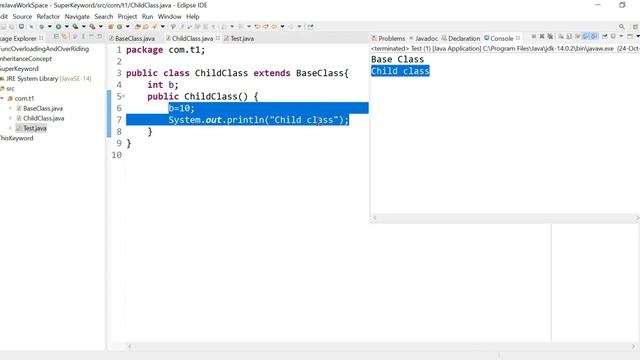Image resolution: width=640 pixels, height=360 pixels.
Task: Open the Source menu
Action: (x=22, y=16)
